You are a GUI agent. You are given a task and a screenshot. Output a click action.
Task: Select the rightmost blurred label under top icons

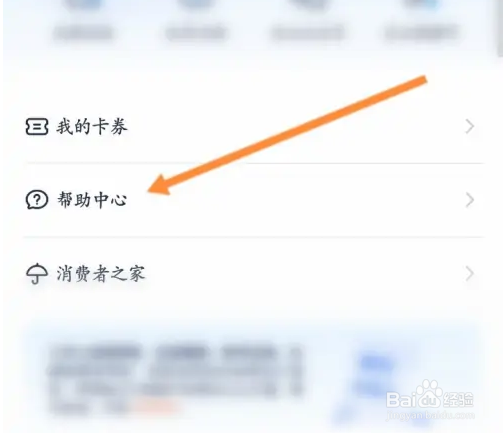(x=422, y=33)
